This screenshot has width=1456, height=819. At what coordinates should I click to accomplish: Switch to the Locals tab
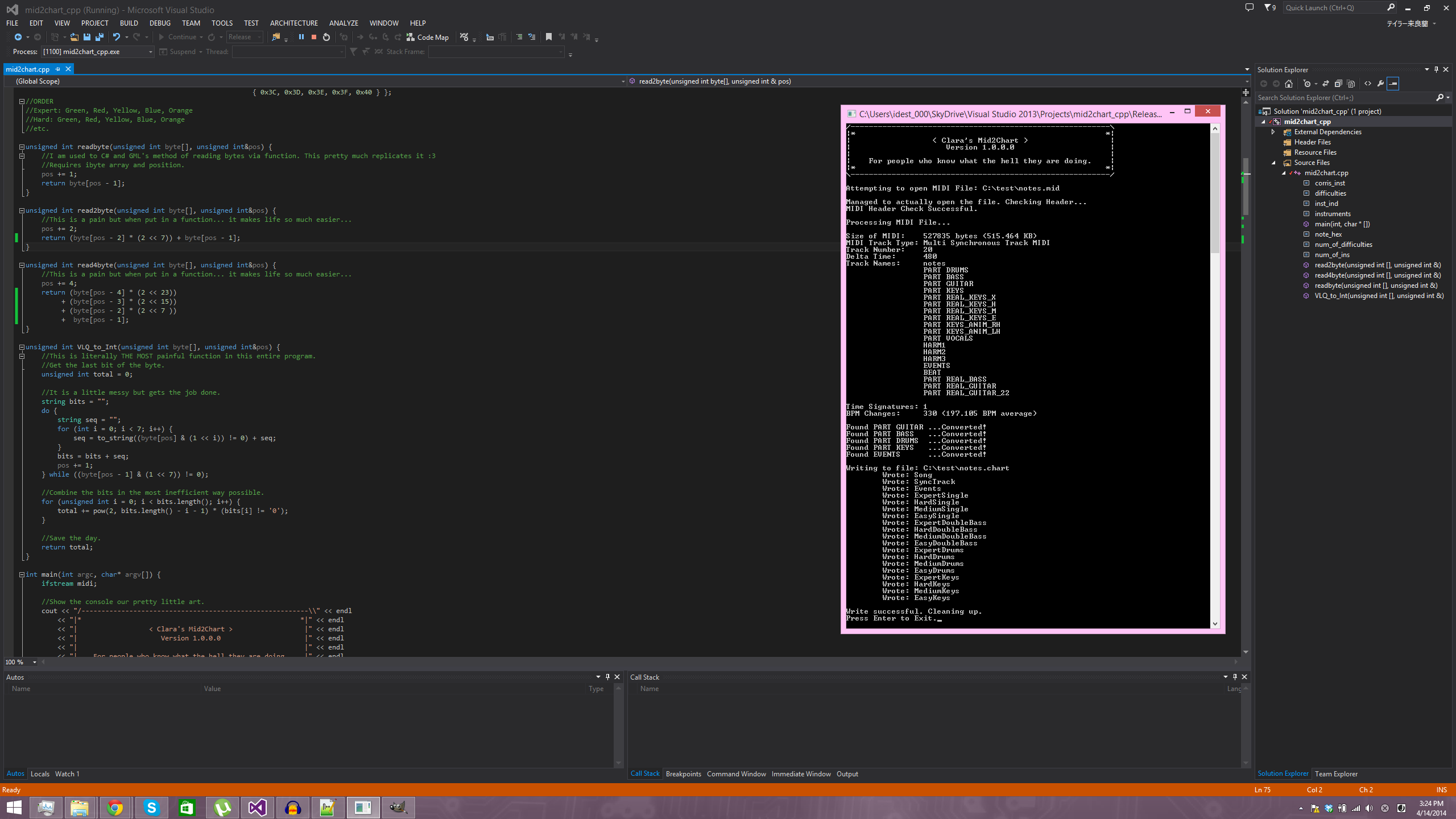[x=40, y=774]
